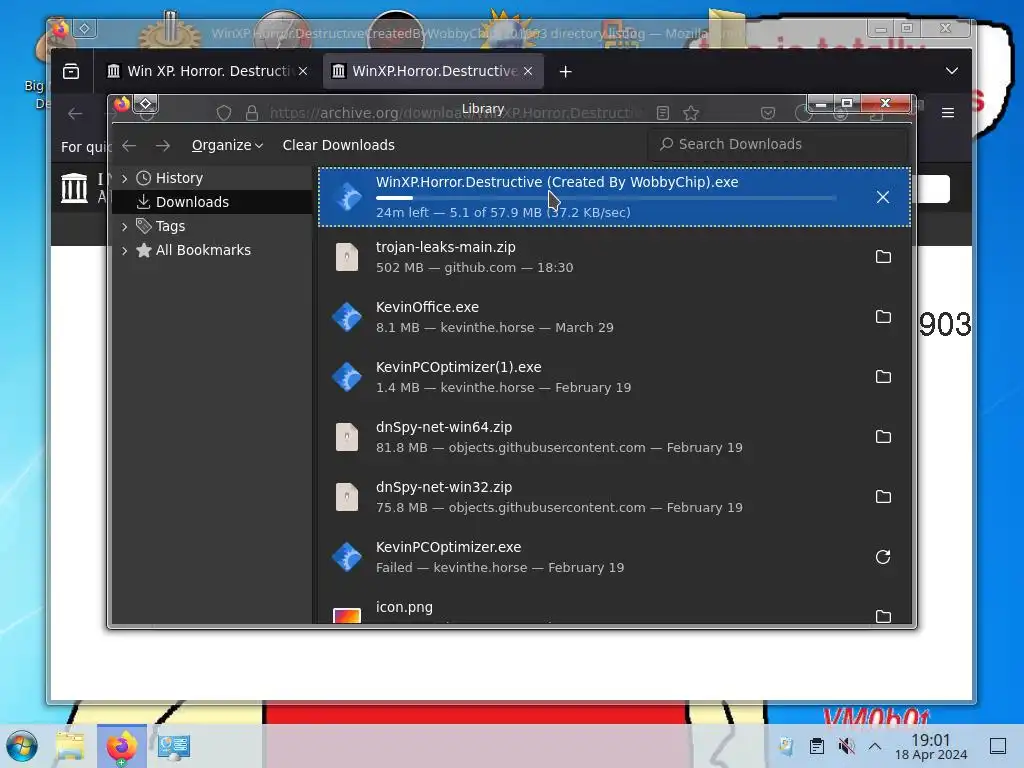The image size is (1024, 768).
Task: Go back in the Firefox browser window
Action: click(75, 114)
